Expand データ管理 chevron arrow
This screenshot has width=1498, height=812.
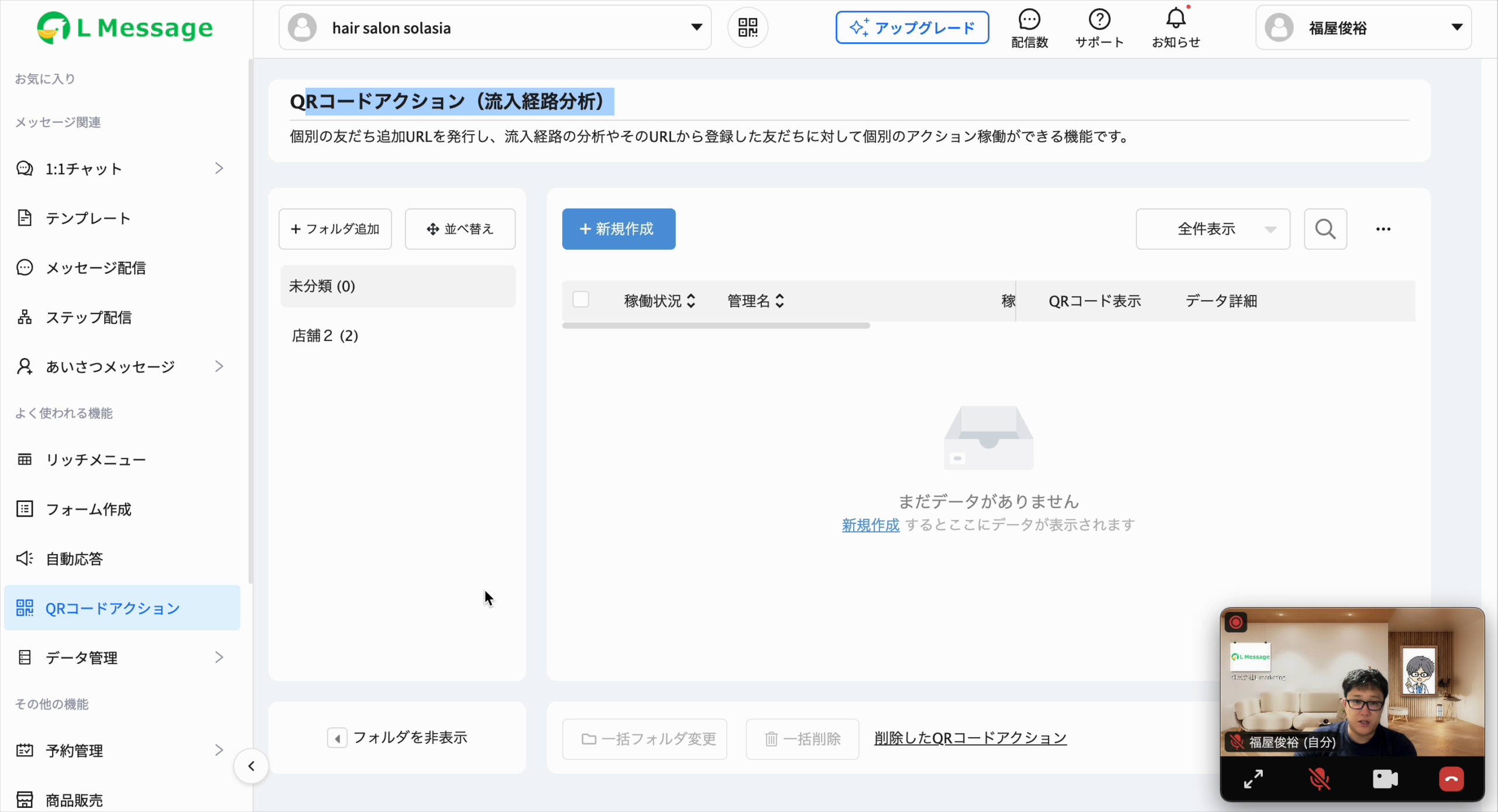(219, 657)
